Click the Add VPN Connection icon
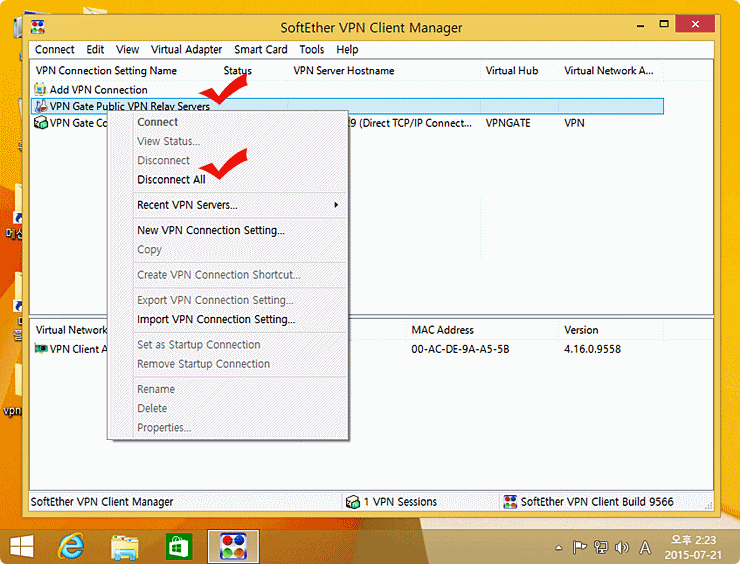The height and width of the screenshot is (564, 740). click(x=41, y=89)
